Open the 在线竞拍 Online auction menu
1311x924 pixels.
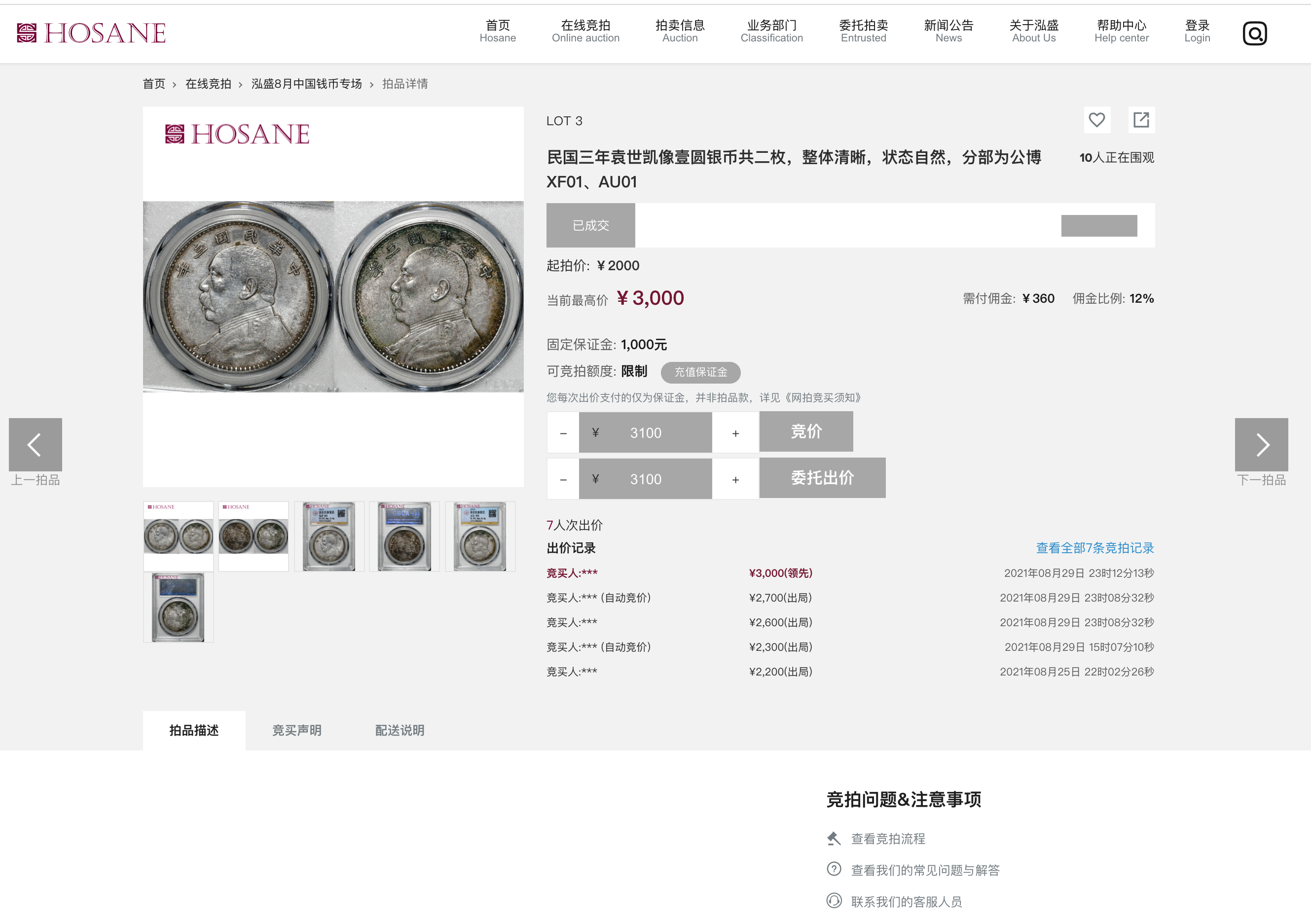click(585, 32)
